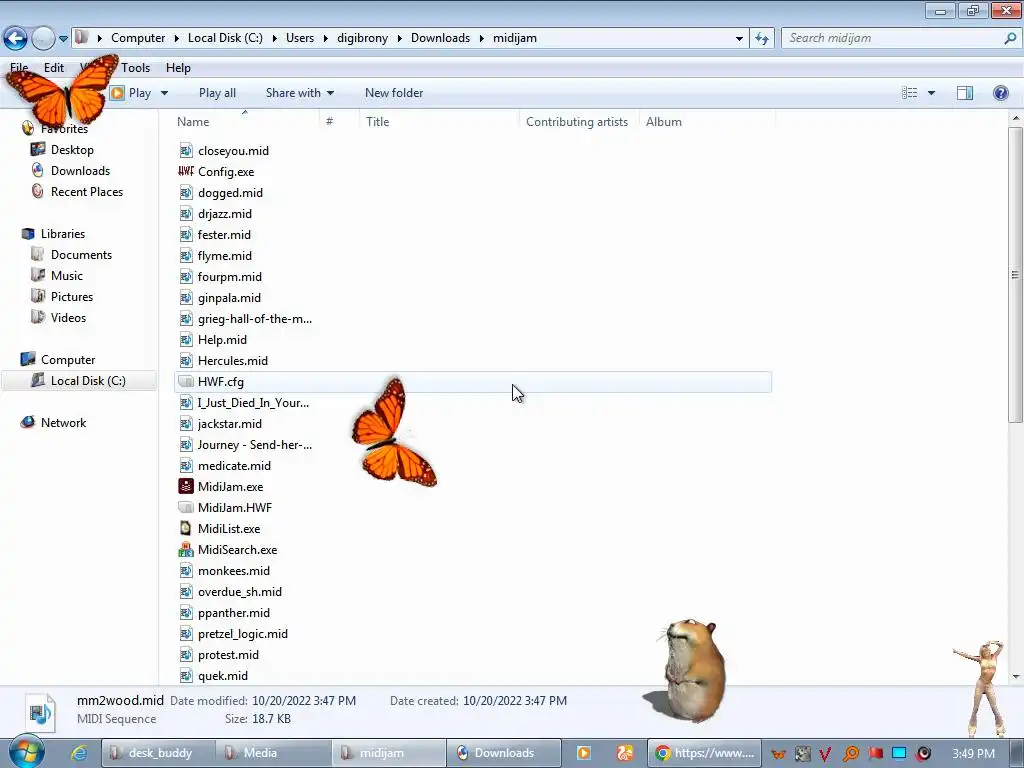Click the Help question mark icon
Image resolution: width=1024 pixels, height=768 pixels.
click(1000, 93)
